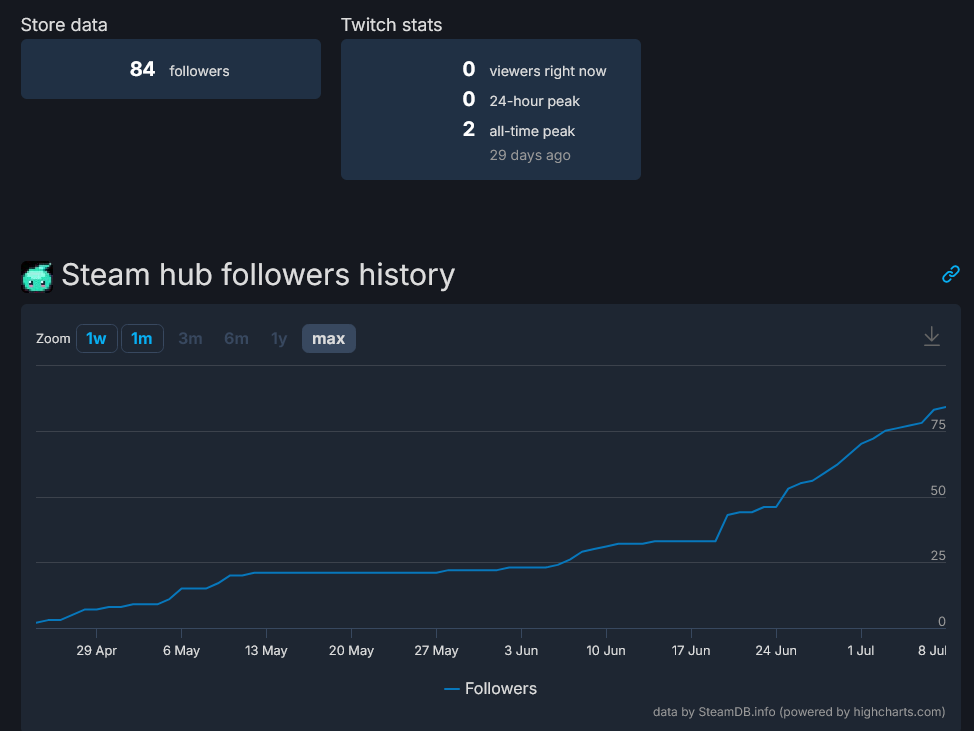Set chart zoom to 1w
This screenshot has height=731, width=974.
pyautogui.click(x=96, y=338)
